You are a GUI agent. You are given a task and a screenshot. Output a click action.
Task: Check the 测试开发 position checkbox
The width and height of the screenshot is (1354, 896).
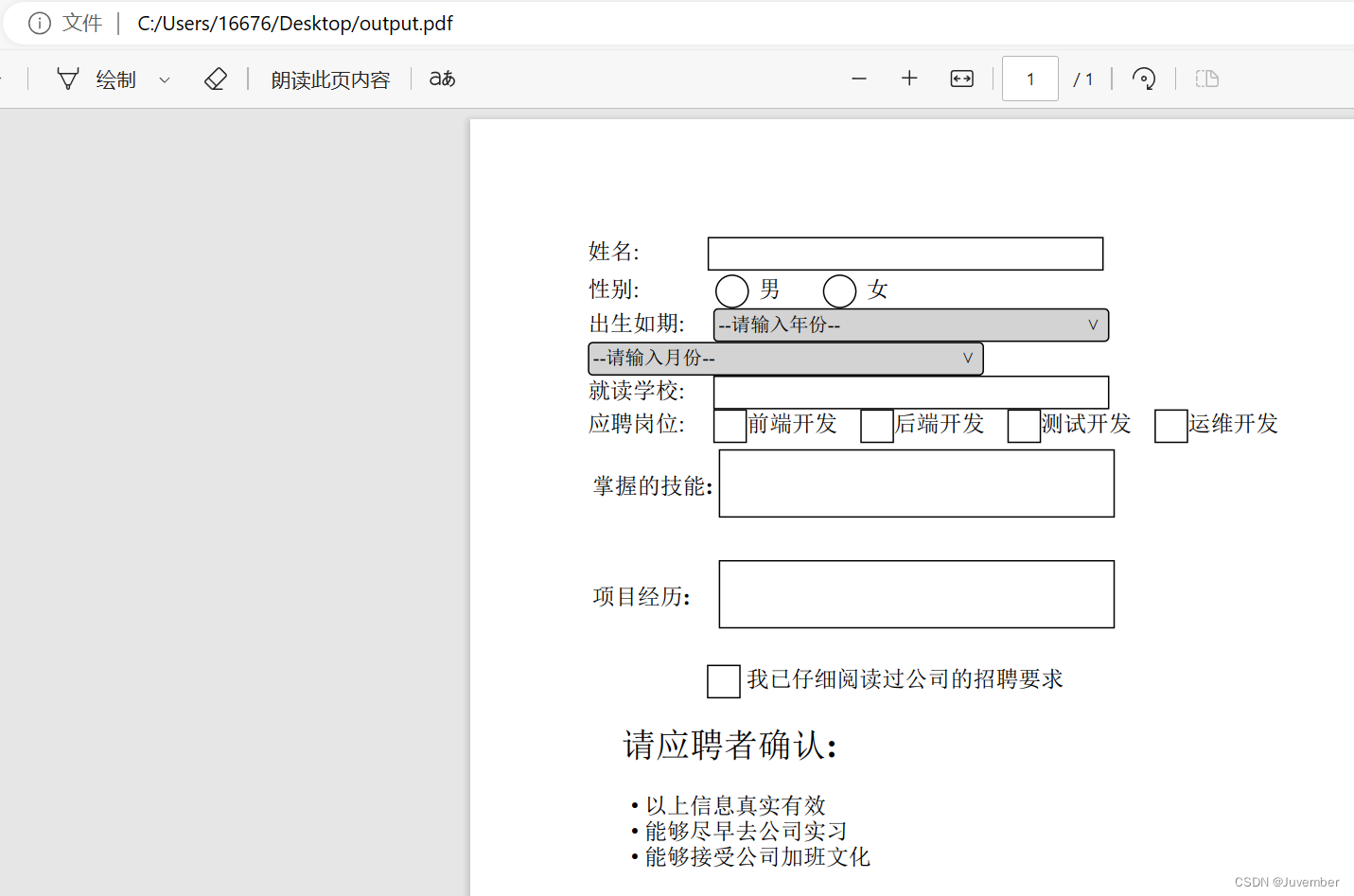click(1023, 427)
